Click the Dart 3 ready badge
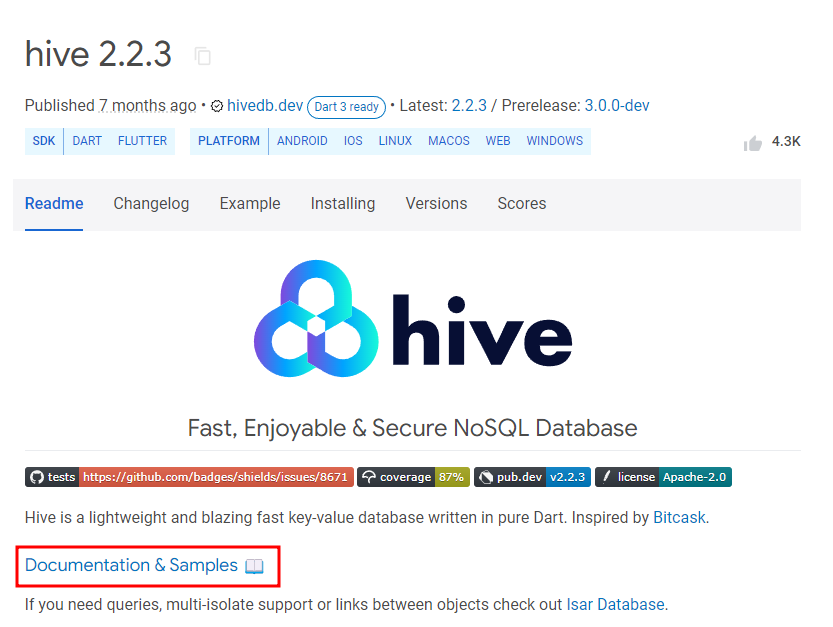 pyautogui.click(x=346, y=107)
